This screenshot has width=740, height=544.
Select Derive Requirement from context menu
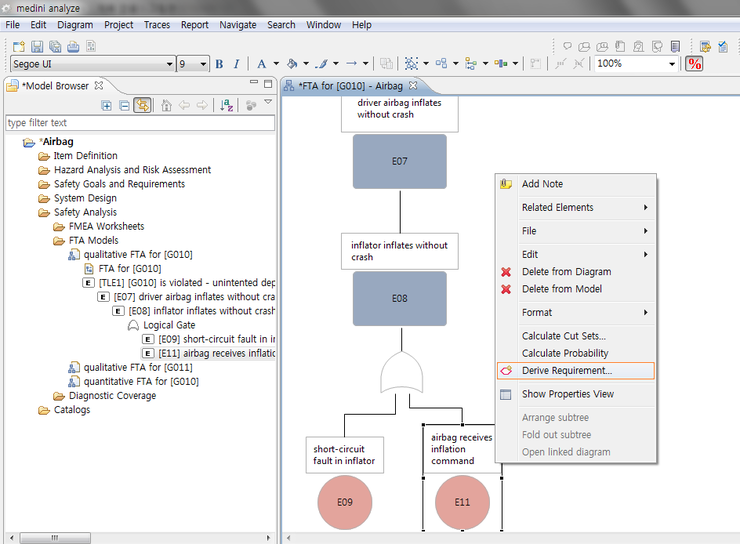[x=566, y=370]
